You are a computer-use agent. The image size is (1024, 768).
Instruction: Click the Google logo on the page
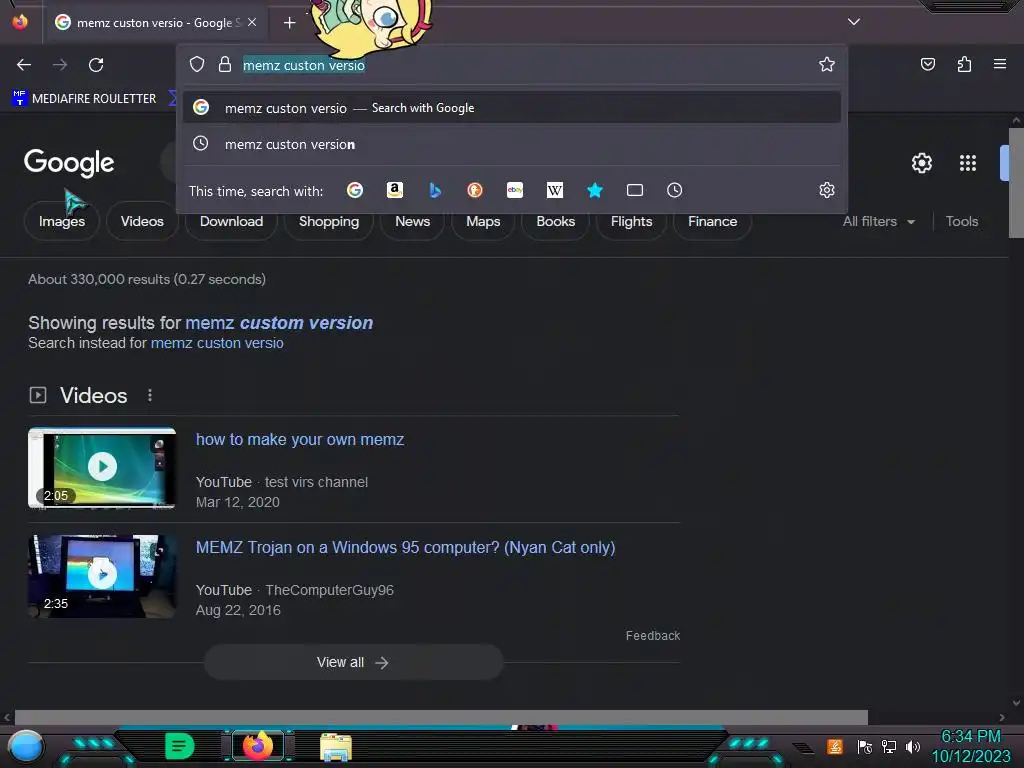tap(69, 163)
